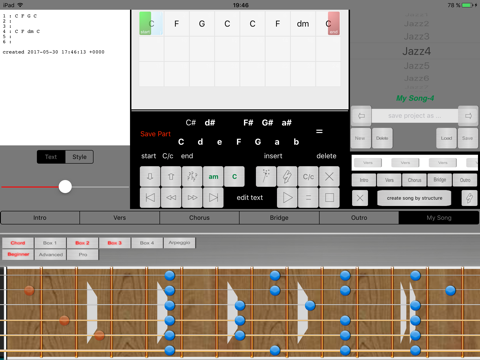Toggle Box 2 on the fretboard
This screenshot has height=360, width=480.
click(82, 243)
